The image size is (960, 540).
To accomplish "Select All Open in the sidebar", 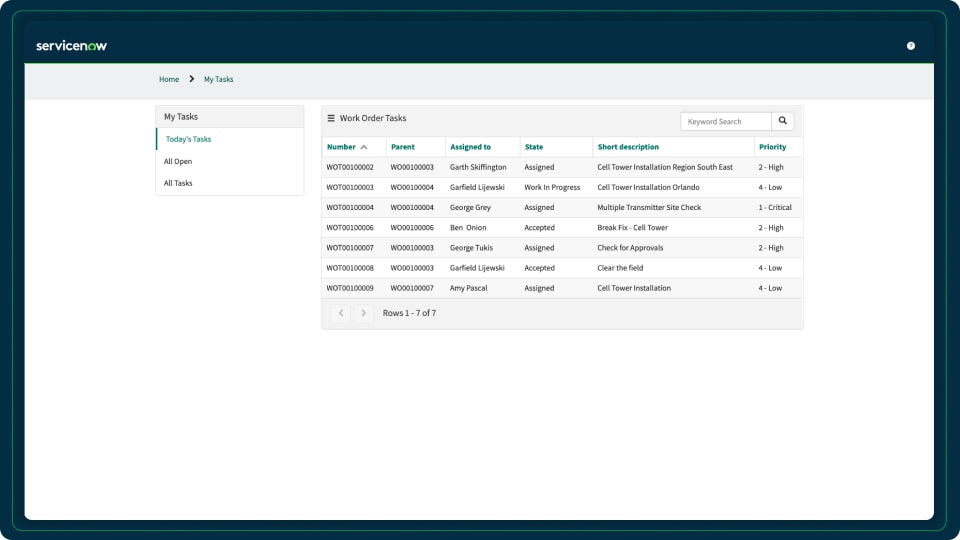I will pos(178,161).
